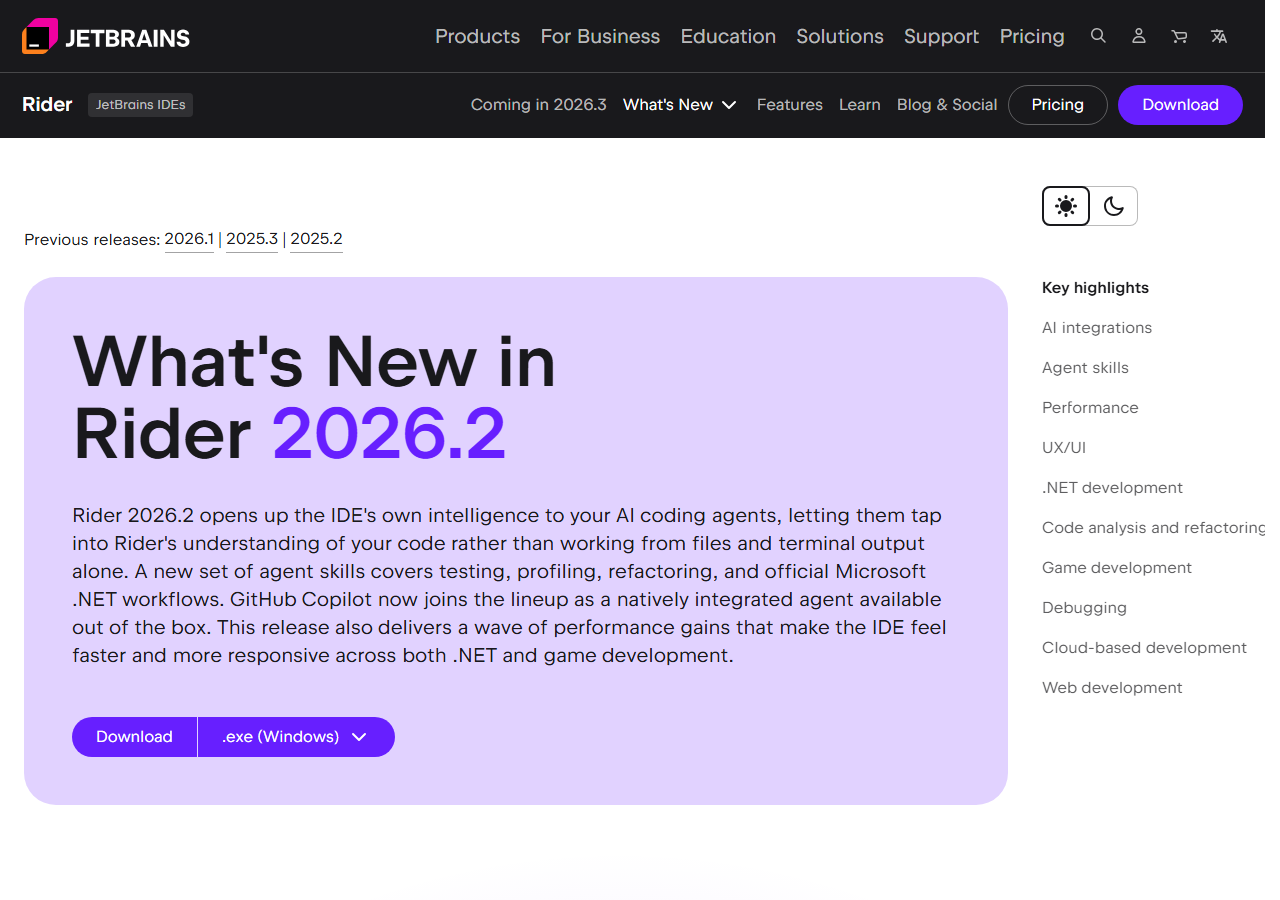Screen dimensions: 1280x900
Task: Switch to dark theme
Action: click(x=1114, y=206)
